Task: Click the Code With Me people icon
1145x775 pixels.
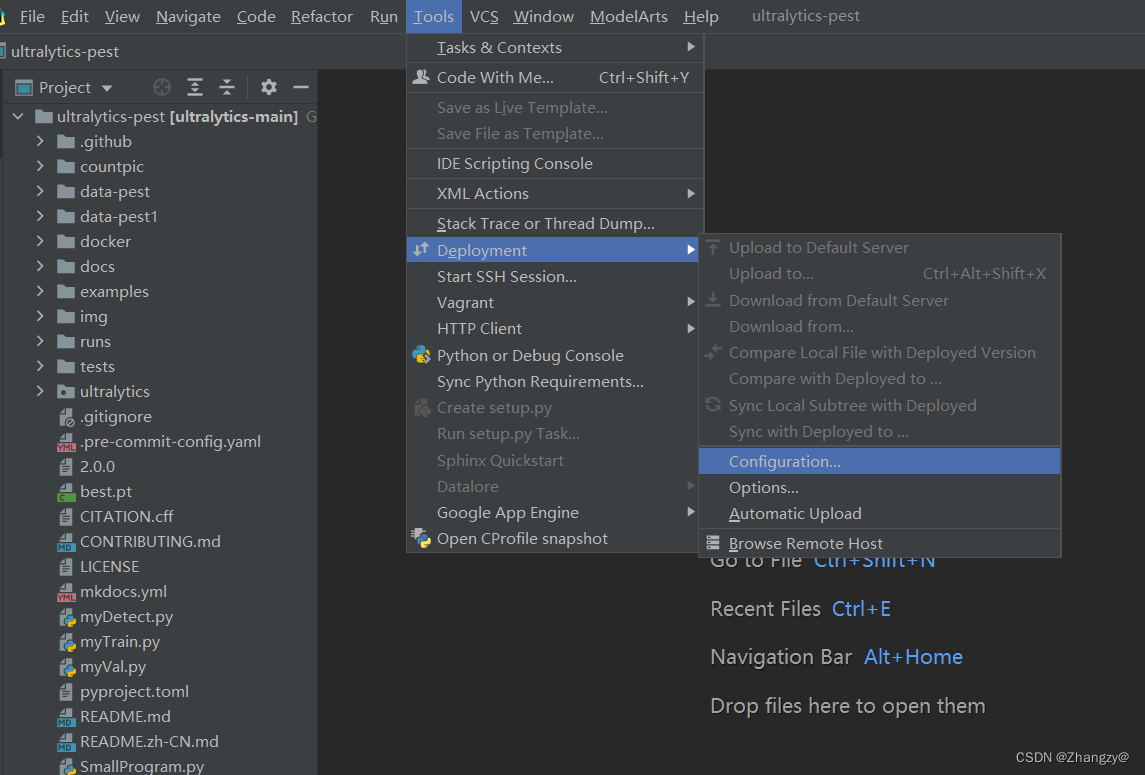Action: pyautogui.click(x=421, y=77)
